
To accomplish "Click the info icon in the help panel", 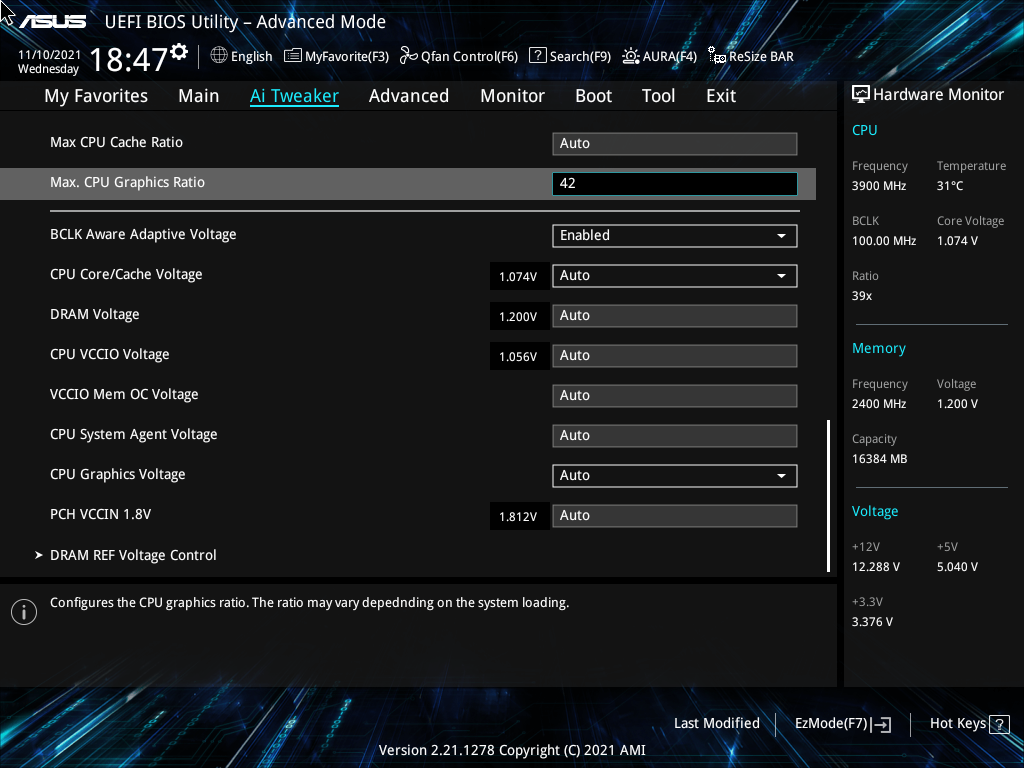I will (24, 612).
